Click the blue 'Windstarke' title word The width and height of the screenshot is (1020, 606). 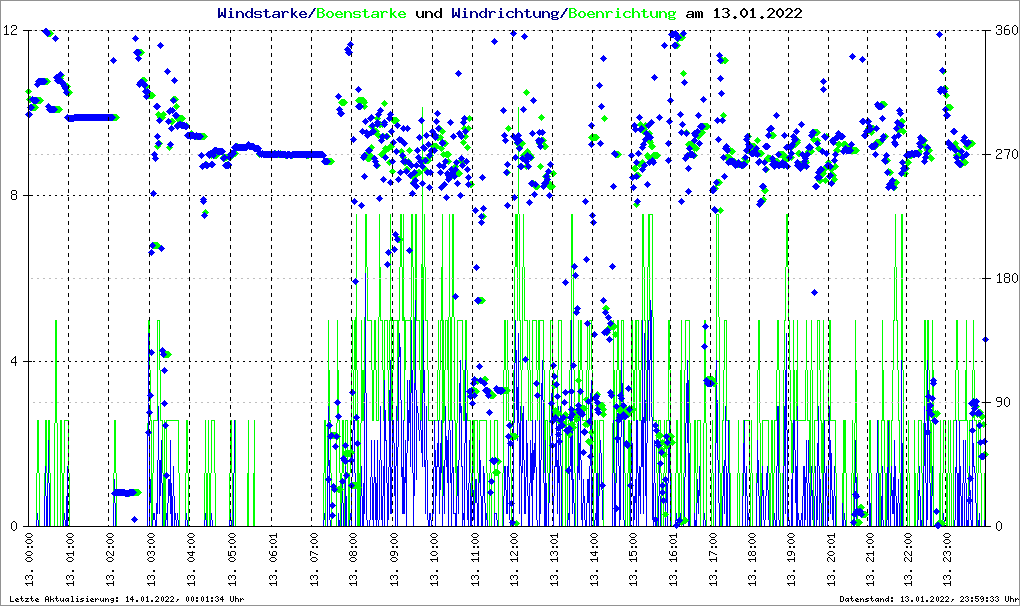(264, 14)
